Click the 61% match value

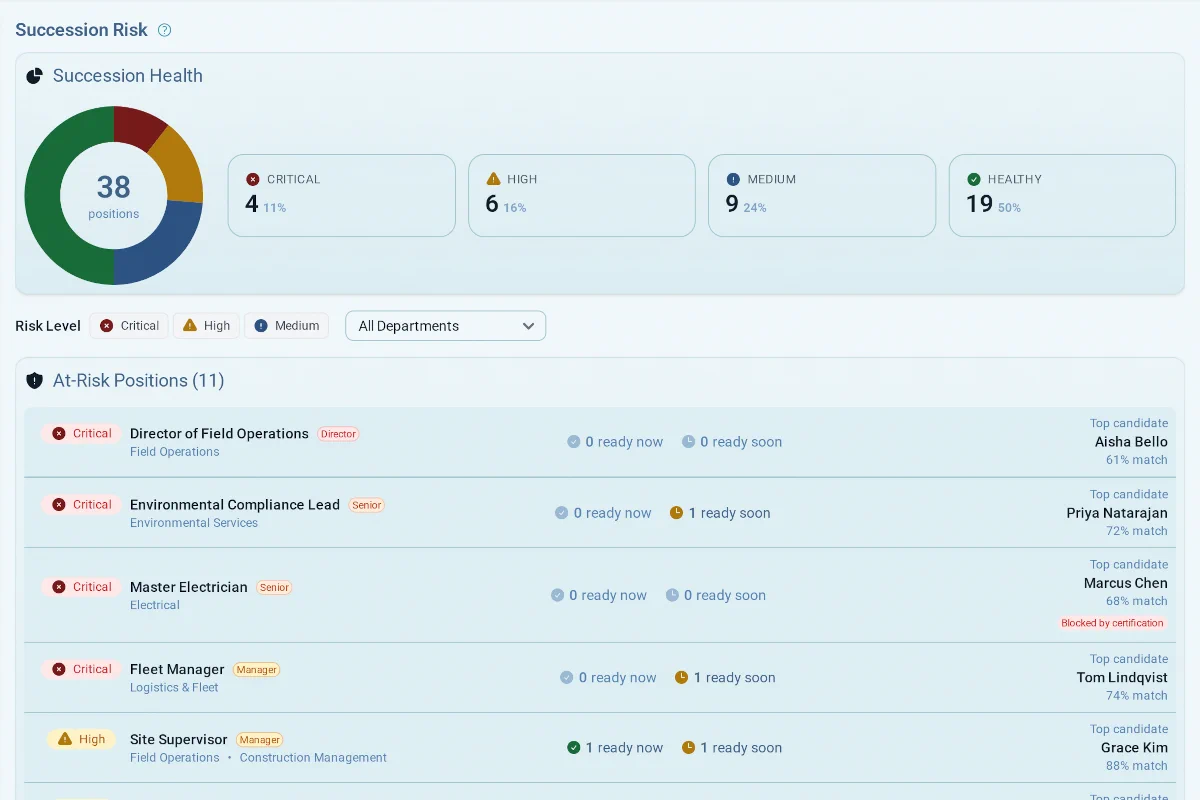(x=1136, y=460)
